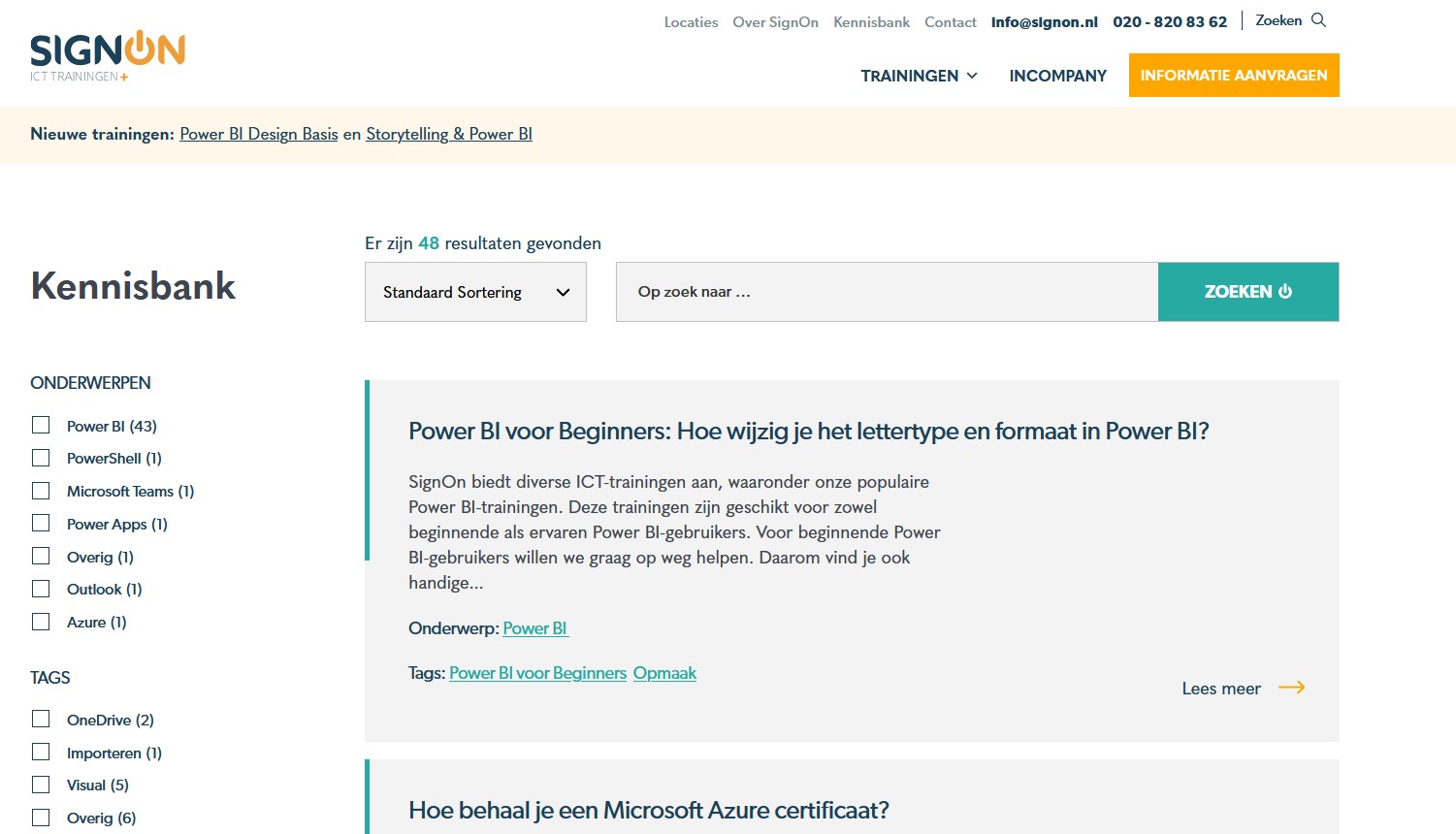Image resolution: width=1456 pixels, height=834 pixels.
Task: Click the SignOn logo
Action: (107, 50)
